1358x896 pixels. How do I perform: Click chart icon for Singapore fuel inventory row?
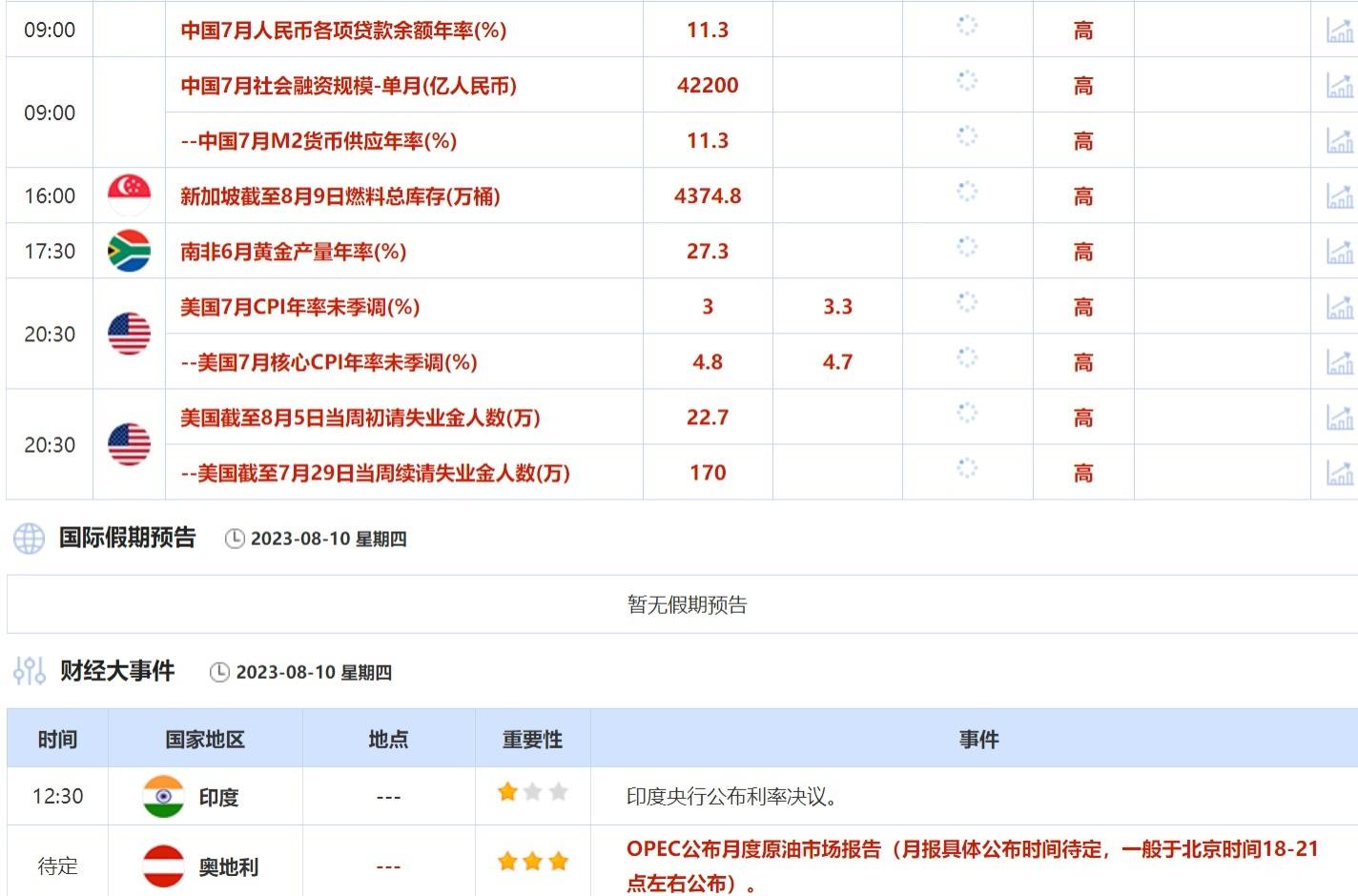pyautogui.click(x=1339, y=196)
